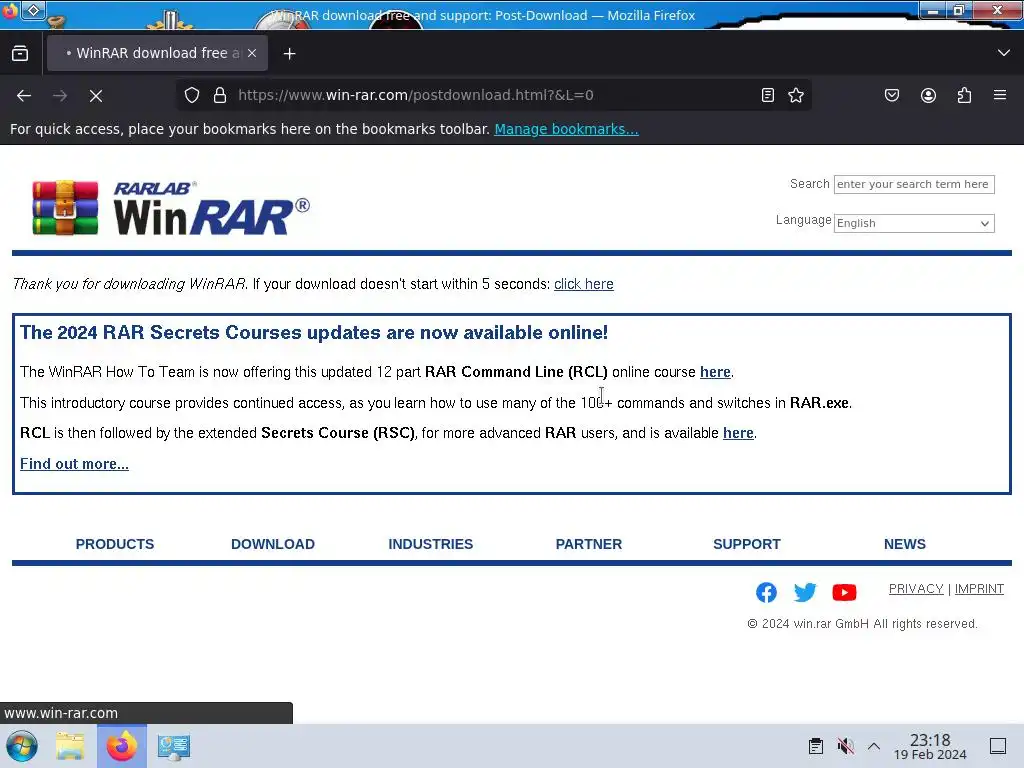Open the system settings taskbar icon

[x=174, y=746]
